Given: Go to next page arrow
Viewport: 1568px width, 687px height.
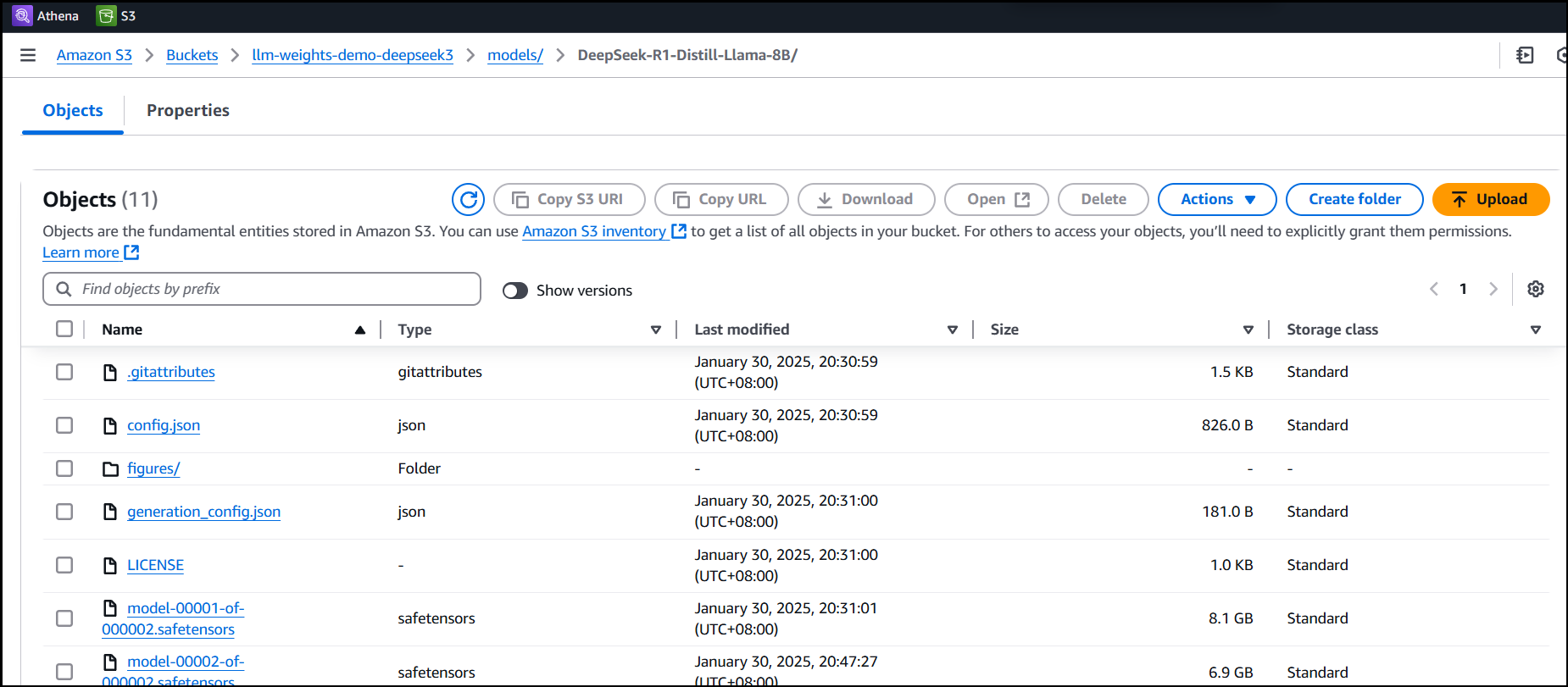Looking at the screenshot, I should pyautogui.click(x=1493, y=289).
